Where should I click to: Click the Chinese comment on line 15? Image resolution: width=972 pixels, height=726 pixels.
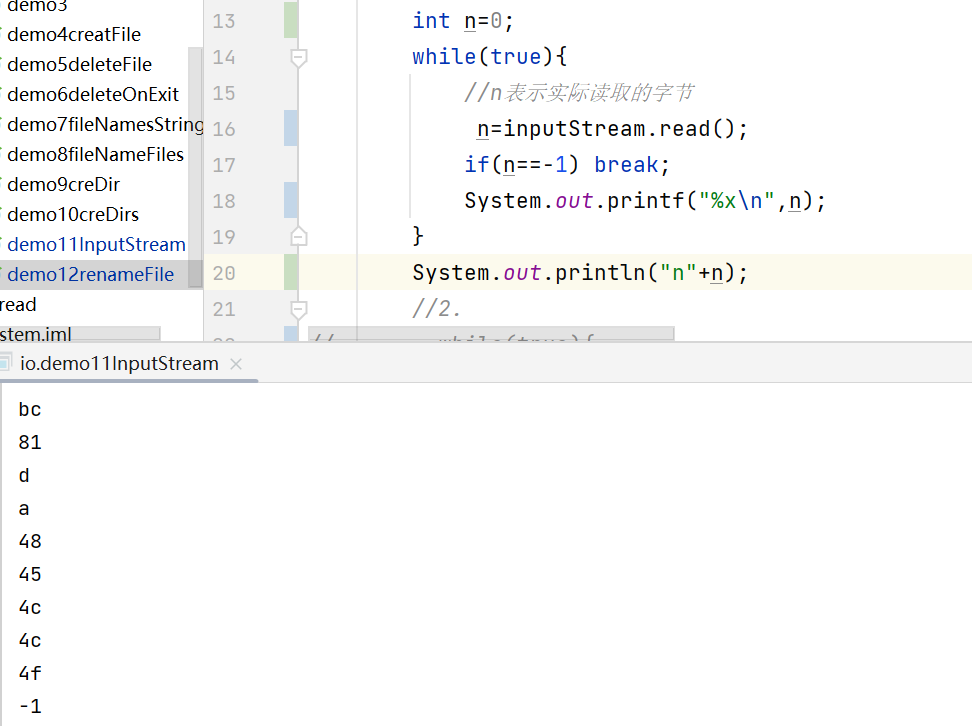[x=579, y=93]
